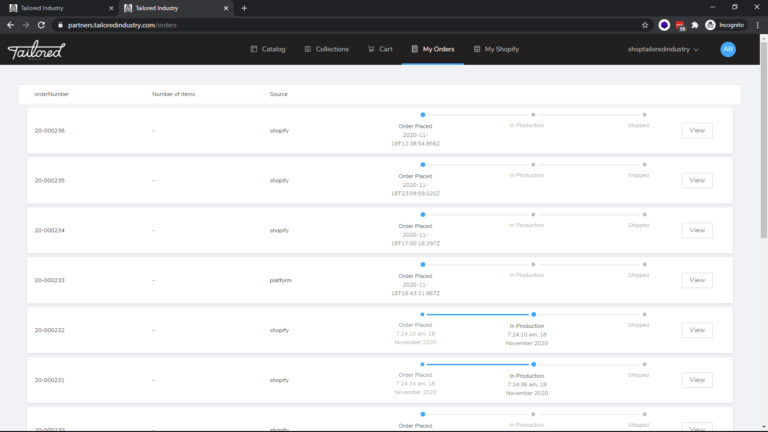Go to the Collections tab

(326, 48)
